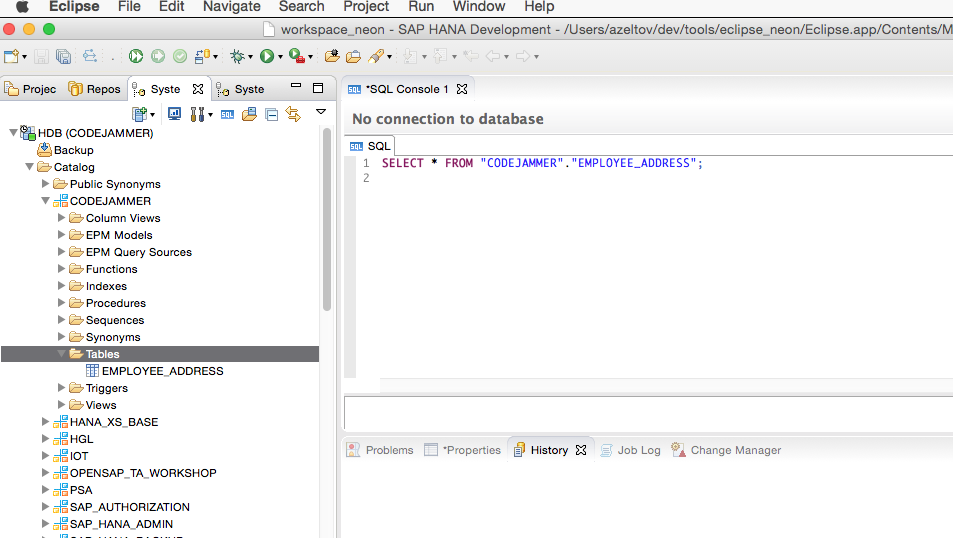Open SQL console from Systems view toolbar
Image resolution: width=953 pixels, height=538 pixels.
pos(228,114)
